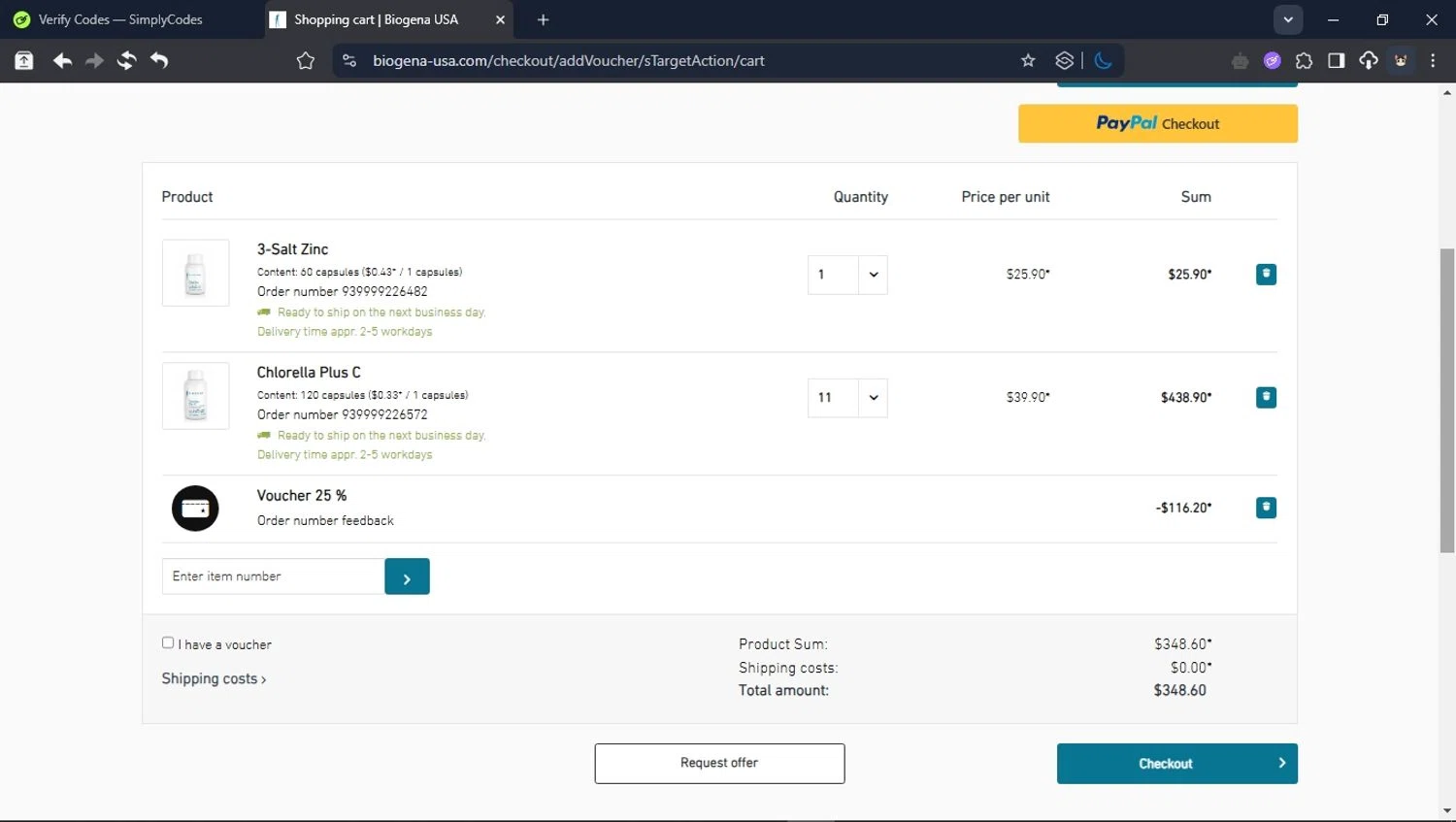Focus the 'Enter item number' field

point(273,576)
